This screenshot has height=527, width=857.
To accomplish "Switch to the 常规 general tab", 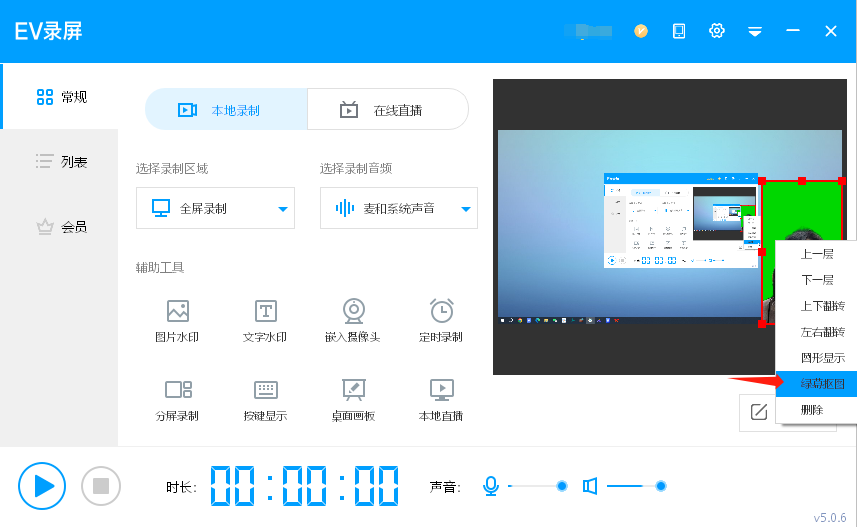I will [x=61, y=97].
